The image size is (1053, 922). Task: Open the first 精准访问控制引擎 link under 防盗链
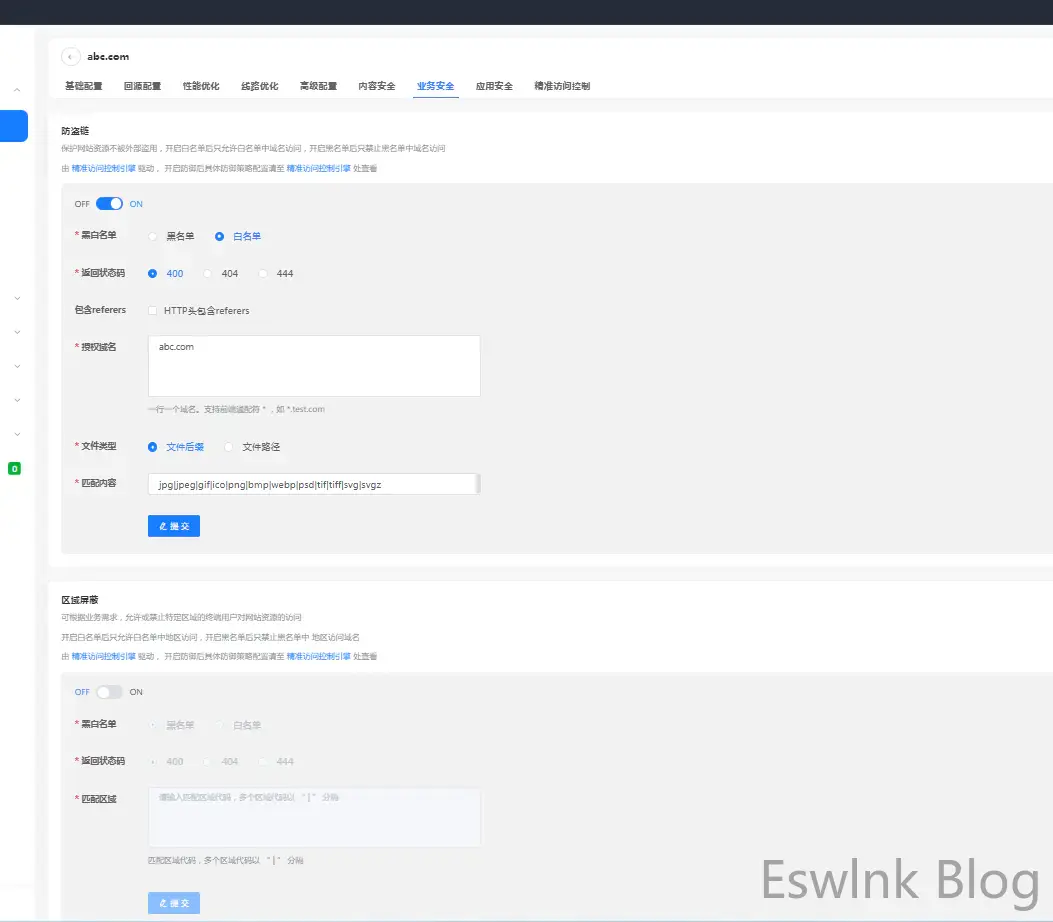tap(104, 169)
